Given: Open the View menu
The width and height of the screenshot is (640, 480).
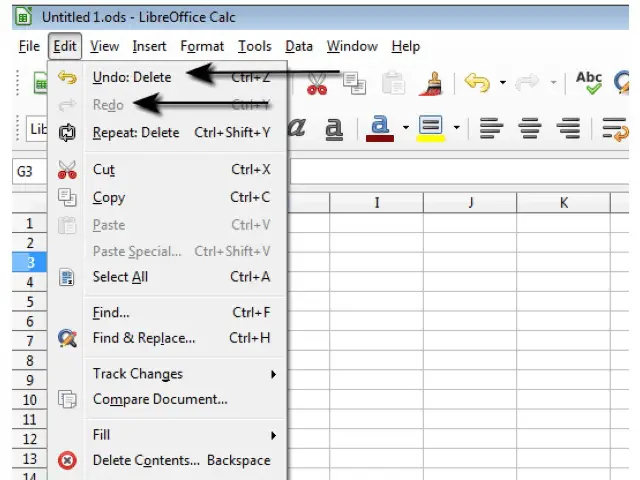Looking at the screenshot, I should pyautogui.click(x=104, y=47).
